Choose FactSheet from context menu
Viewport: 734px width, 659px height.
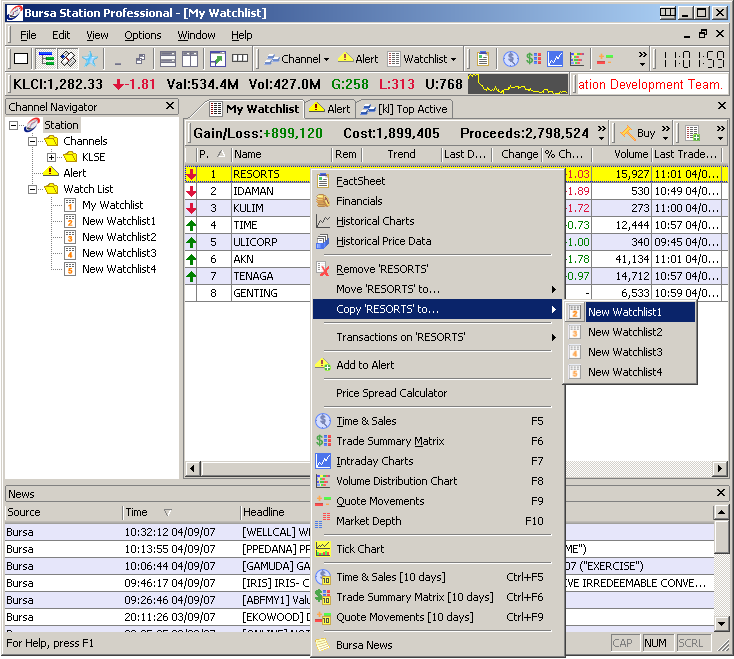(438, 181)
